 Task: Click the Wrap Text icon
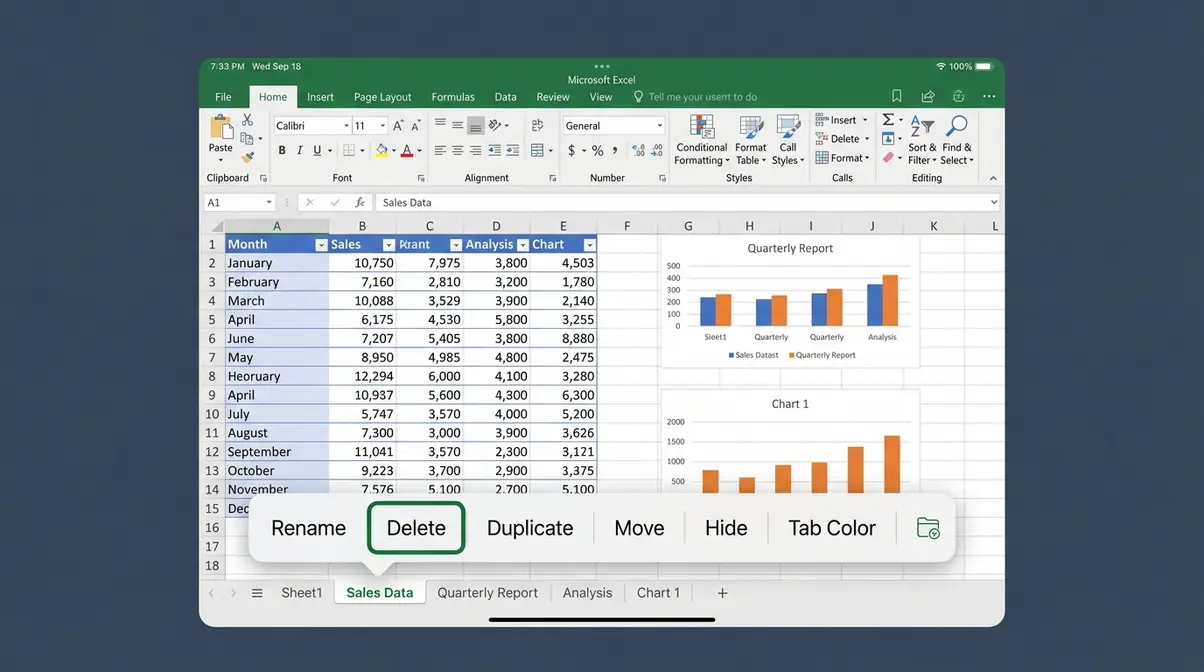(538, 125)
